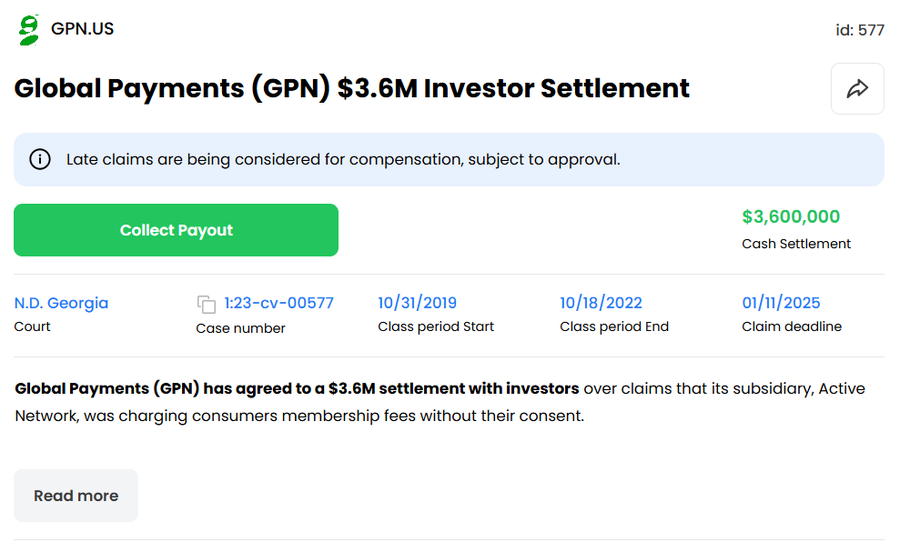Click the Case number label text
The width and height of the screenshot is (900, 552).
point(240,328)
